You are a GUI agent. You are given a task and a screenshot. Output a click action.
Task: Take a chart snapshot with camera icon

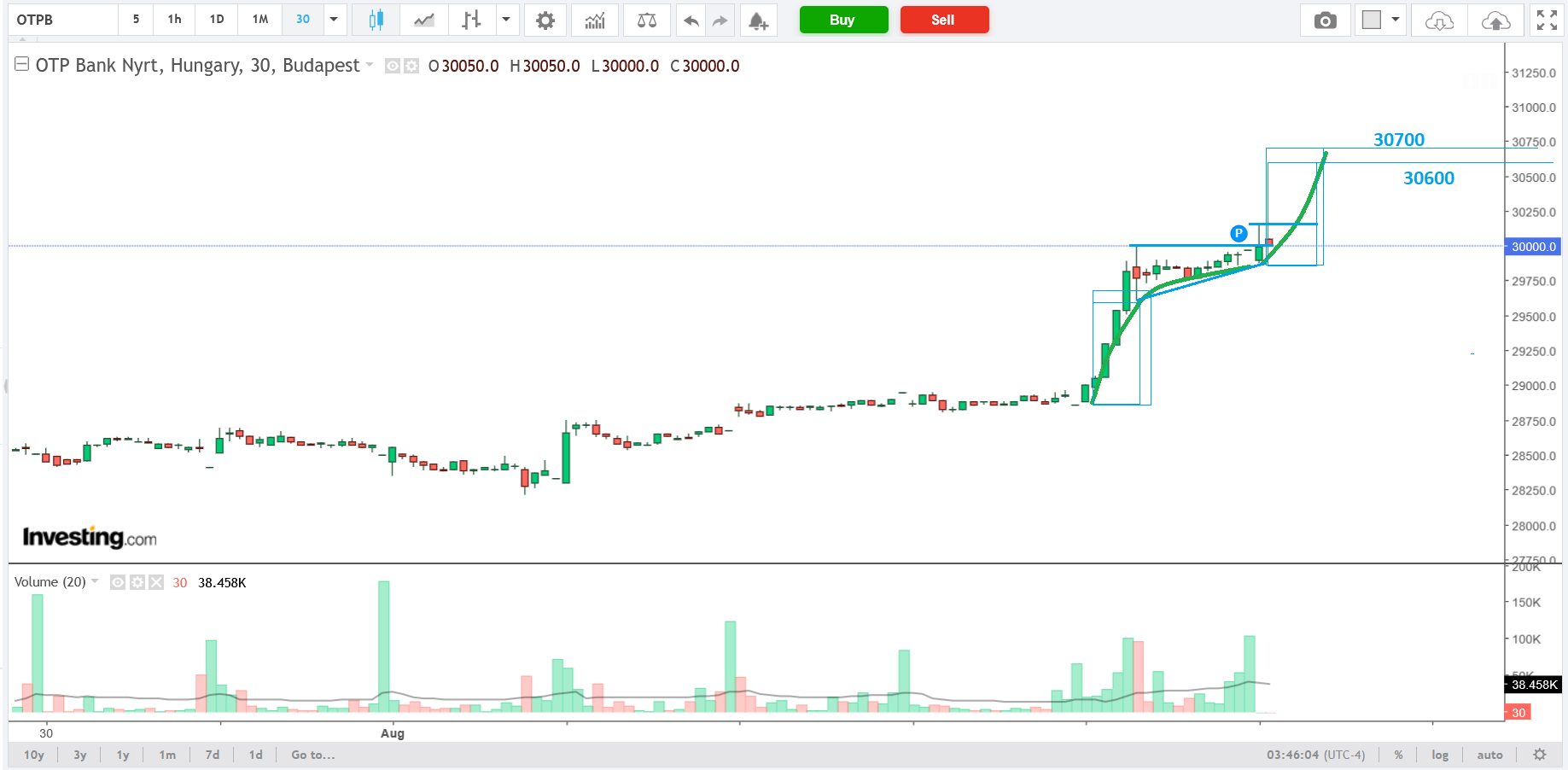click(1325, 20)
